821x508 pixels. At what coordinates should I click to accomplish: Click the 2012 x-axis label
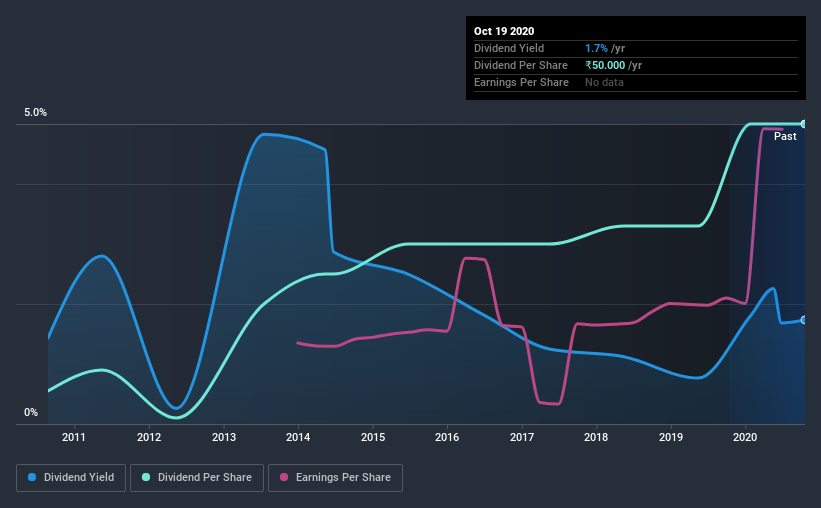(x=149, y=437)
